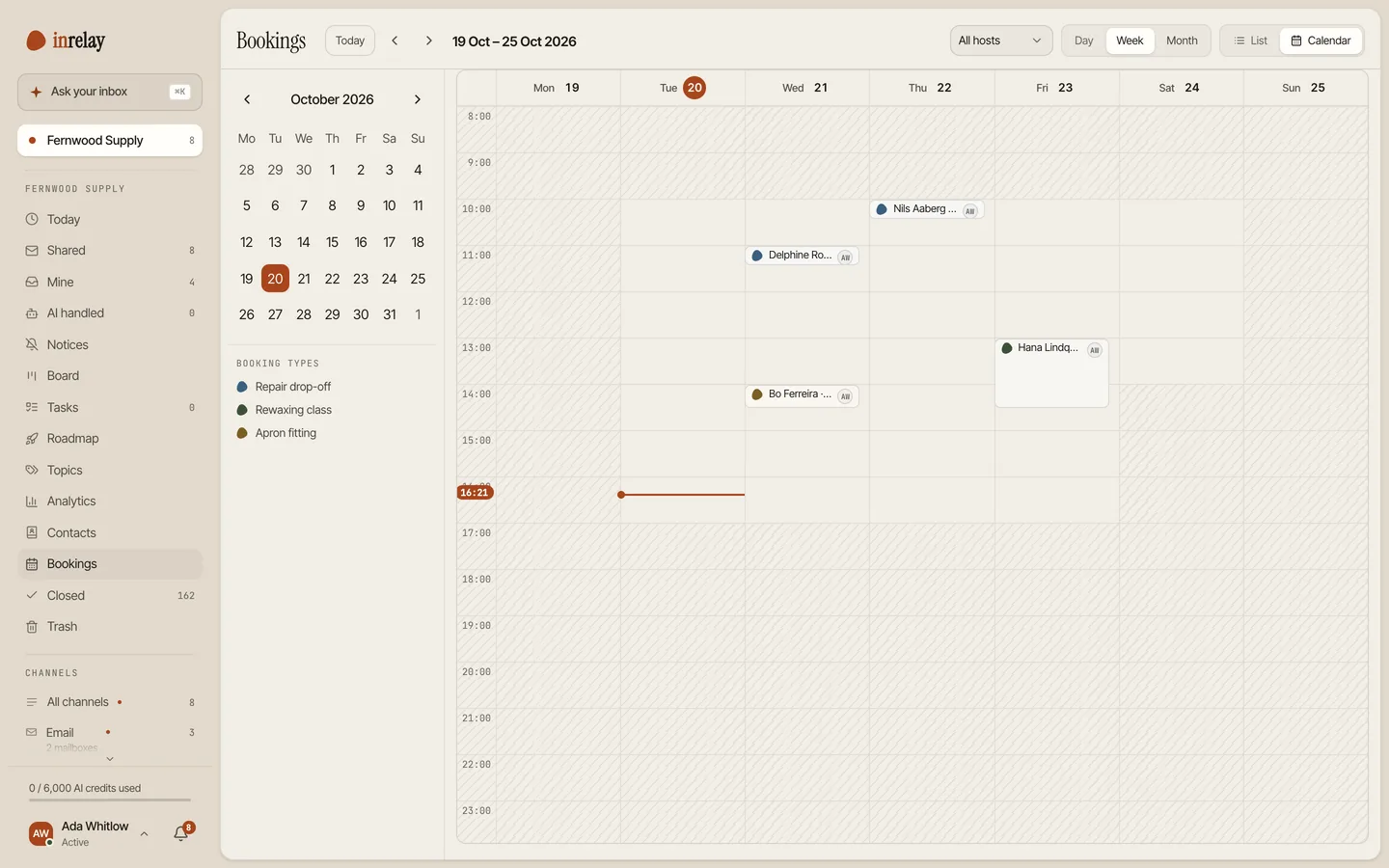Open the Notices muted-bell icon
This screenshot has width=1389, height=868.
pos(32,344)
